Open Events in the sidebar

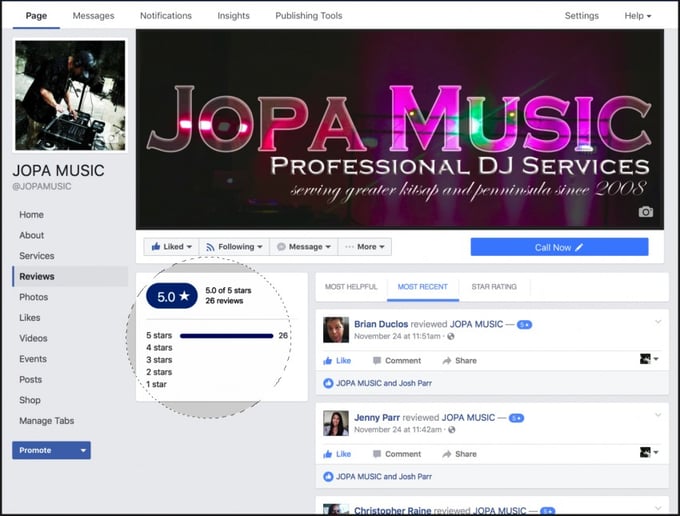(33, 359)
